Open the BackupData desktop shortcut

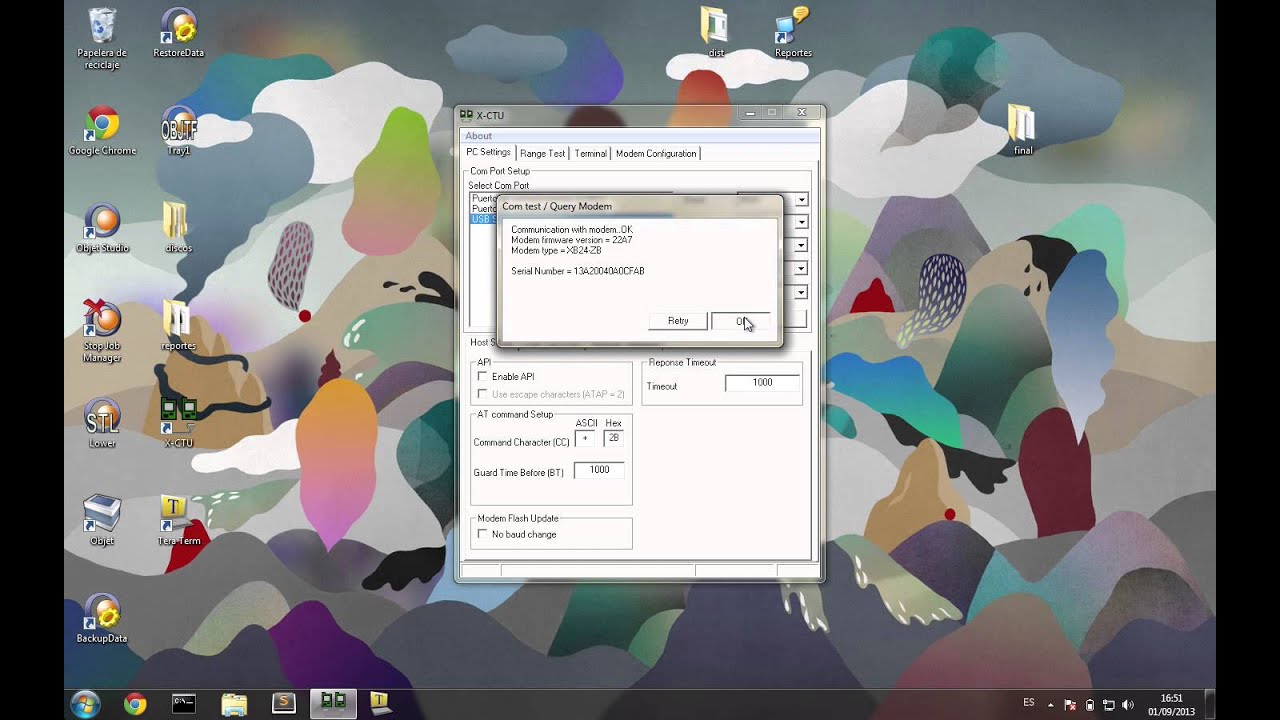(102, 619)
